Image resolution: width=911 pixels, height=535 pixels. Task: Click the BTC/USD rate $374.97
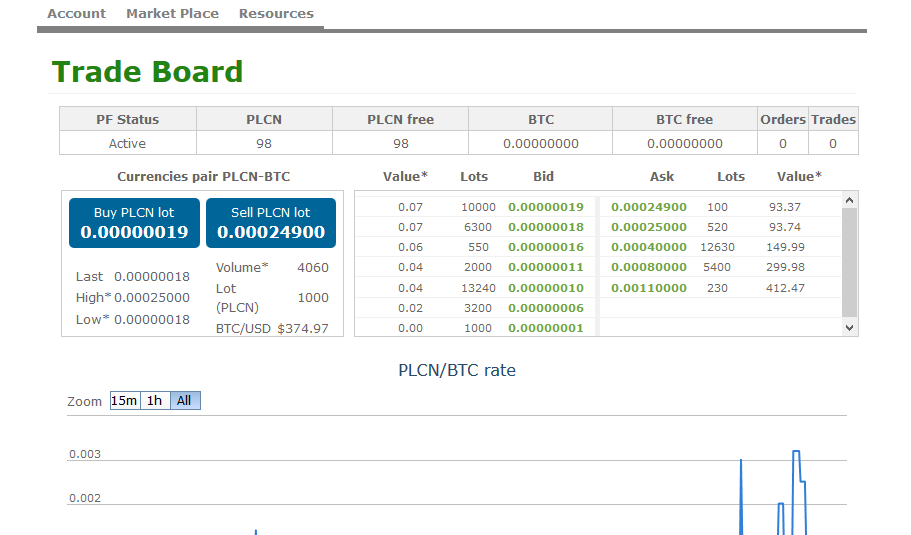click(x=303, y=329)
